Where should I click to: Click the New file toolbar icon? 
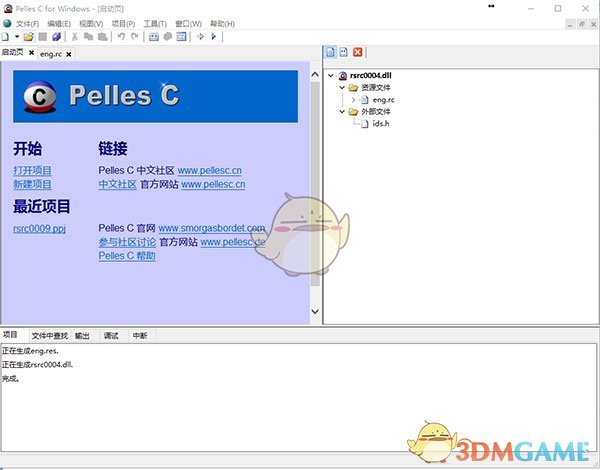point(6,37)
